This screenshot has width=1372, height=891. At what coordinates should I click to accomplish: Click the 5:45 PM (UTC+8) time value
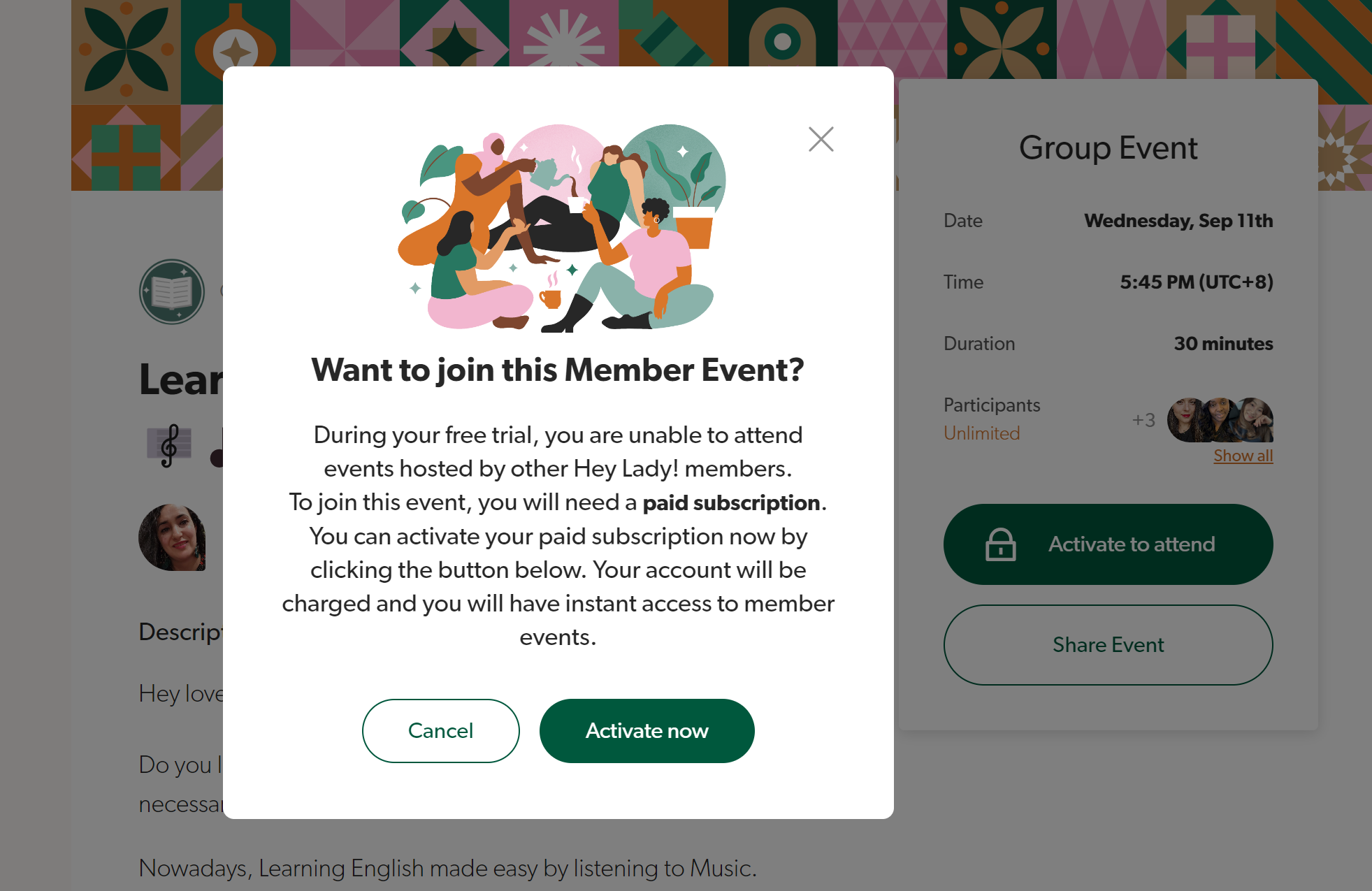(1196, 282)
